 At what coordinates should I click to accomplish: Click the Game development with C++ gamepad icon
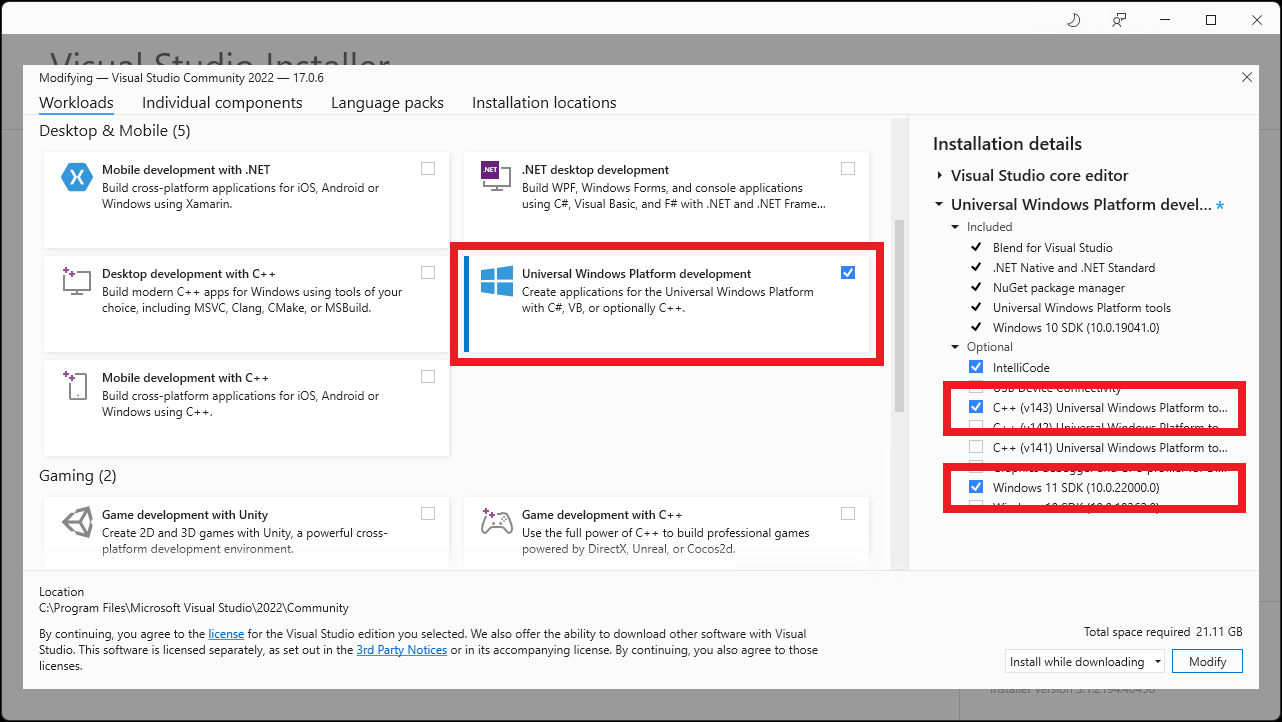pyautogui.click(x=497, y=522)
